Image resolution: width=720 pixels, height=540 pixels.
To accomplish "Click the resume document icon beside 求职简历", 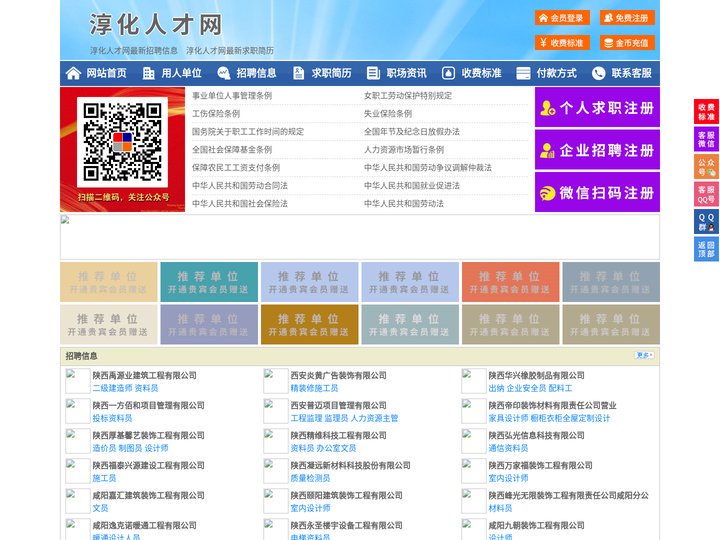I will [298, 73].
